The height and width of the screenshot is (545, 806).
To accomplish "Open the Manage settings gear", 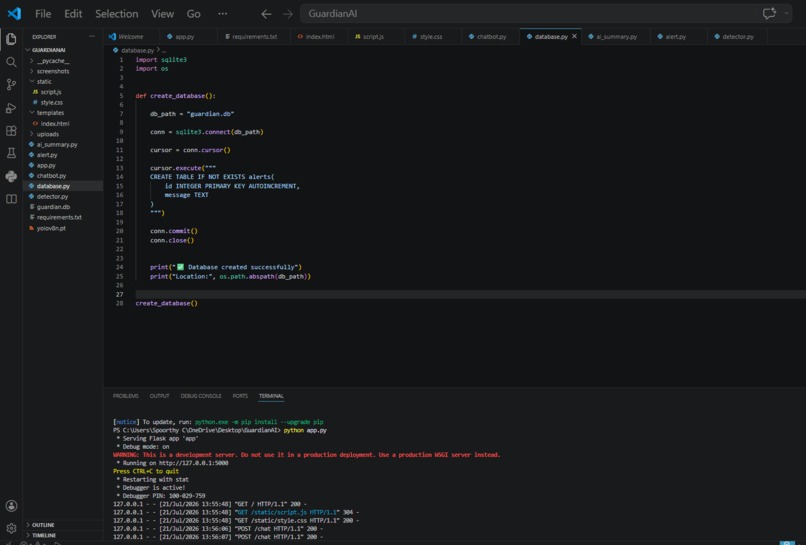I will pos(11,528).
